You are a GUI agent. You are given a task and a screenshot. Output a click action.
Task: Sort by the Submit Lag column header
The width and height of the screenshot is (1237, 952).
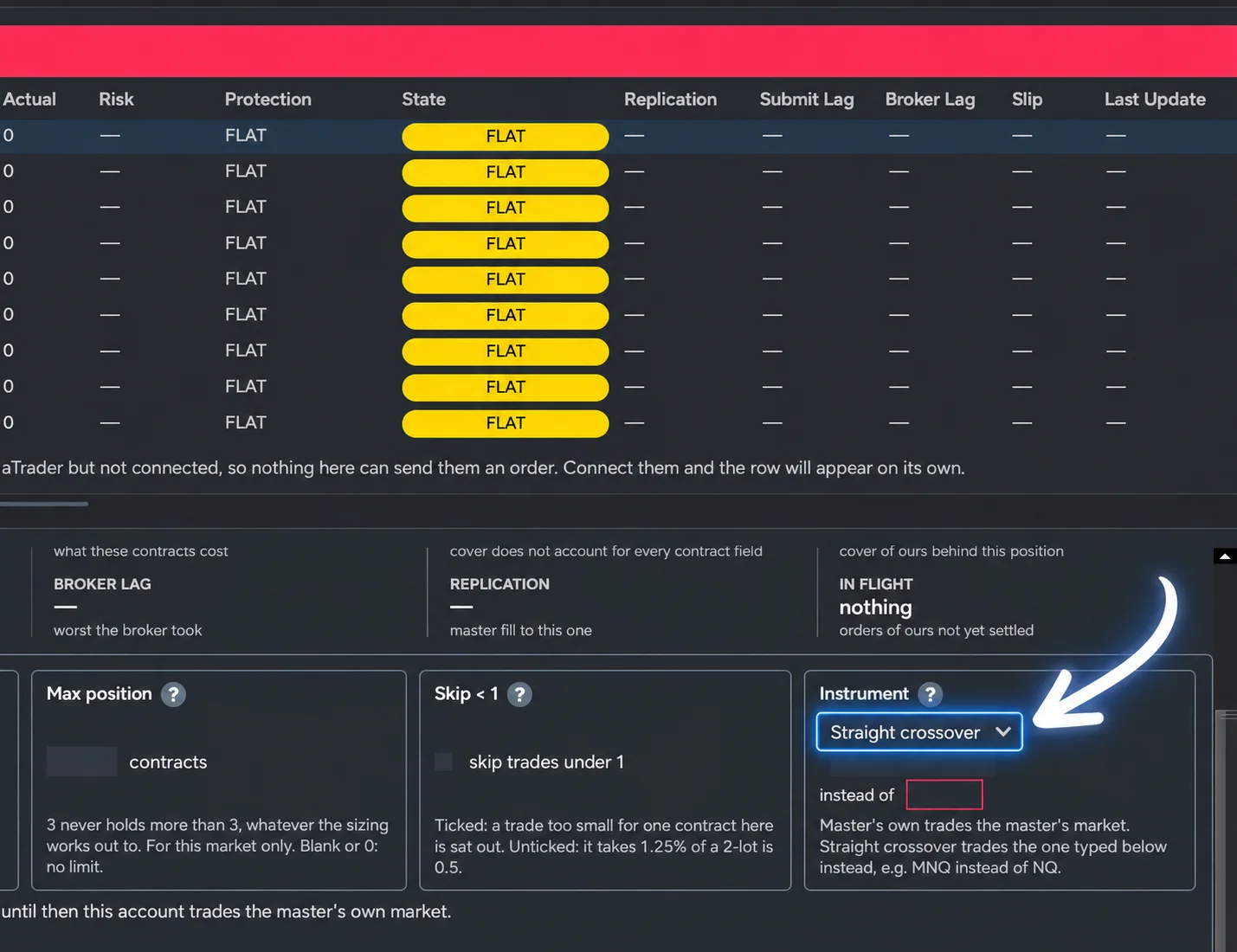point(807,100)
